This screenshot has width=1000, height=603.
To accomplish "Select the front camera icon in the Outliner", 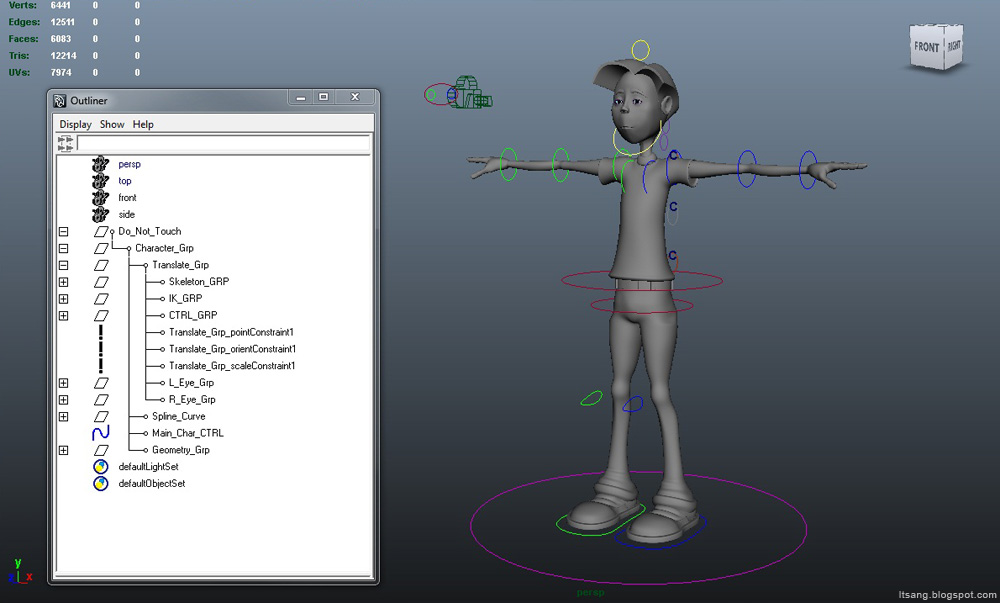I will pos(100,198).
